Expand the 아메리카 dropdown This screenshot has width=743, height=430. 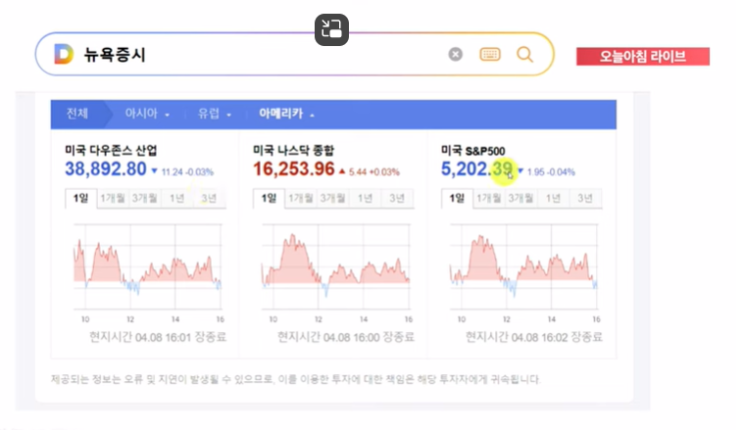click(x=286, y=114)
